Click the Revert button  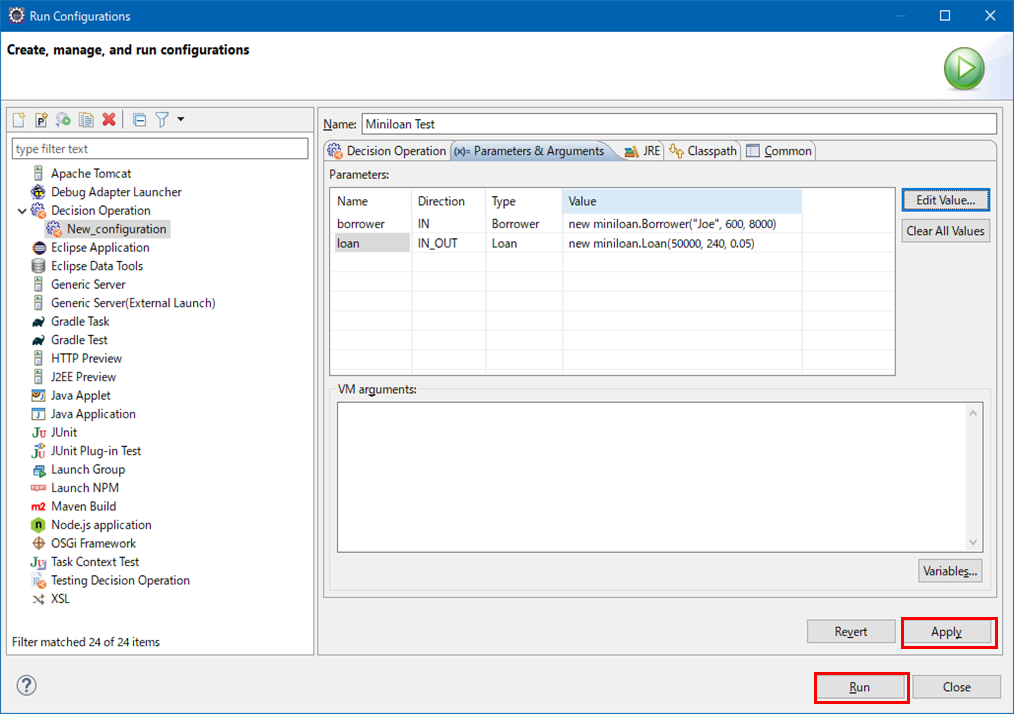pyautogui.click(x=851, y=632)
